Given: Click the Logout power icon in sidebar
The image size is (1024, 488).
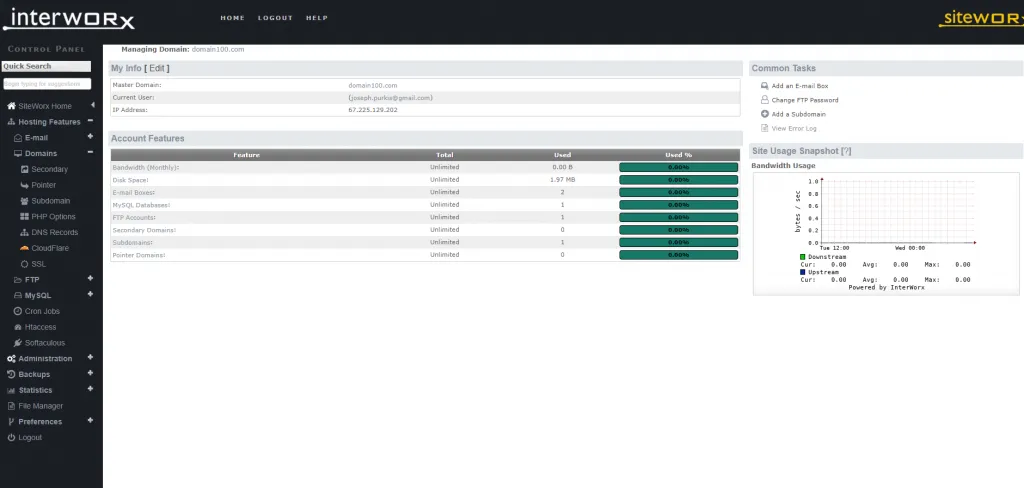Looking at the screenshot, I should point(11,438).
